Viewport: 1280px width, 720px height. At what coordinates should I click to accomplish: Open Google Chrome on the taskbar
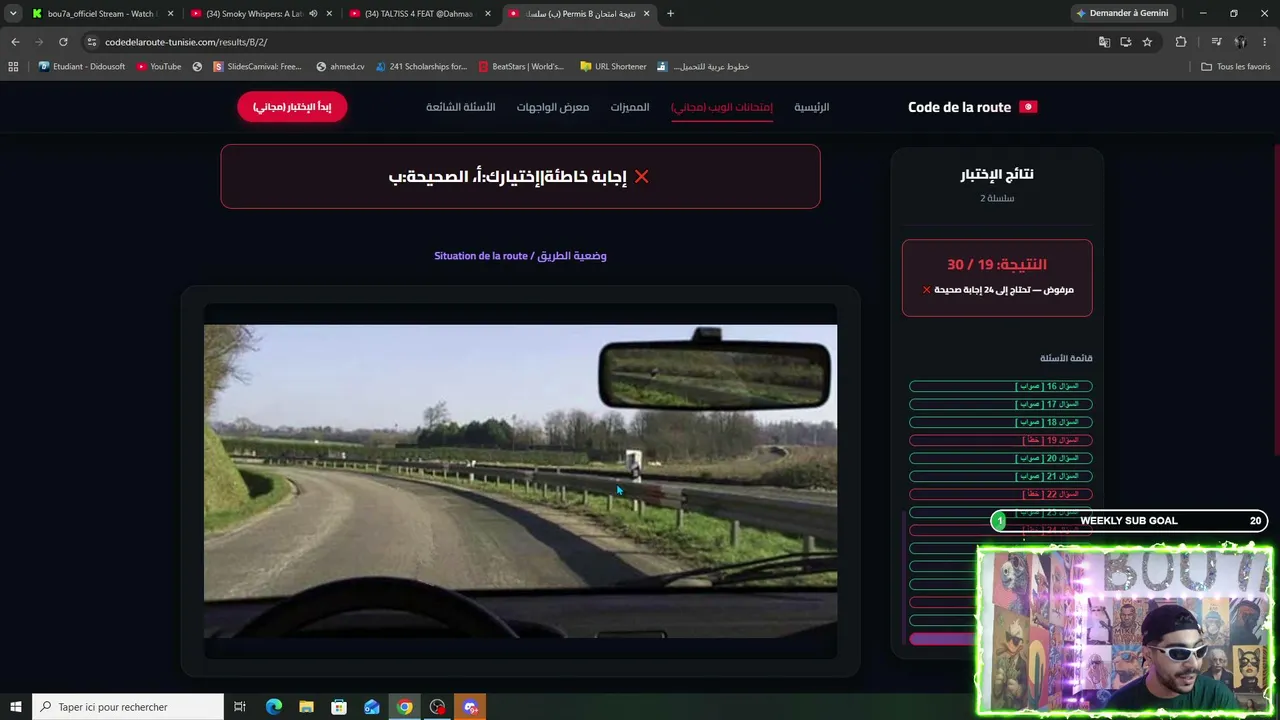click(x=404, y=707)
